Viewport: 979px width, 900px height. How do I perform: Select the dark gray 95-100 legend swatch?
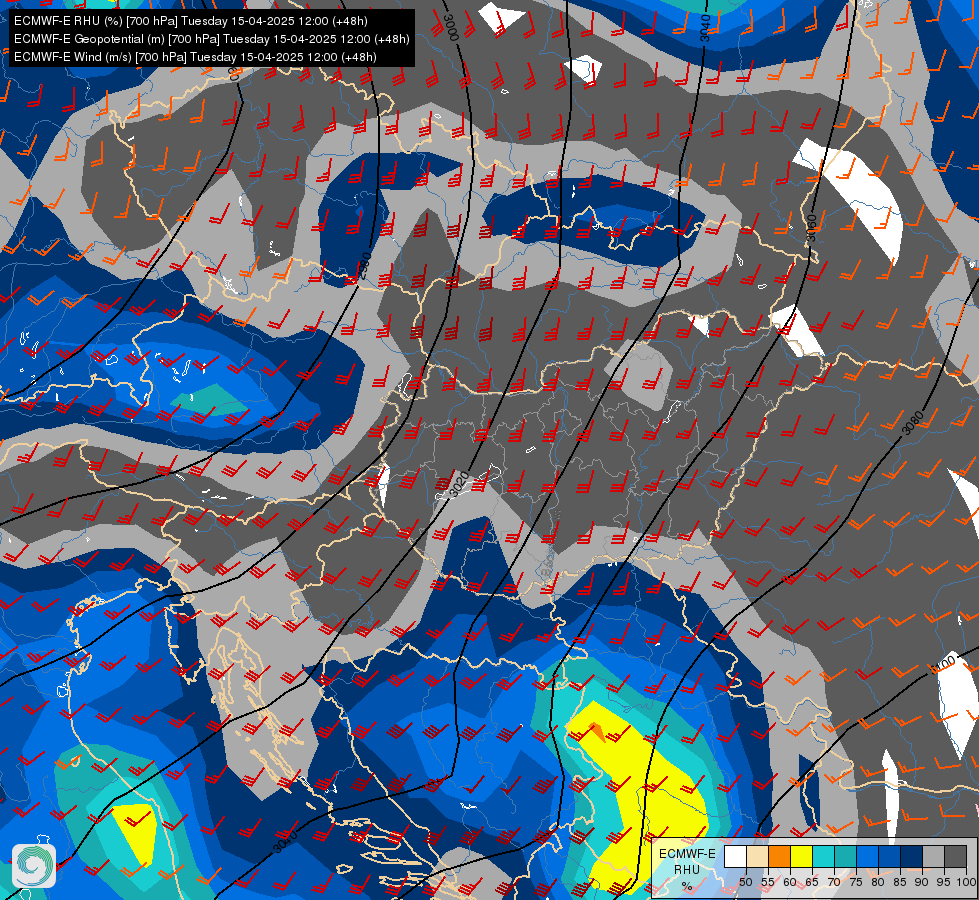pos(955,857)
